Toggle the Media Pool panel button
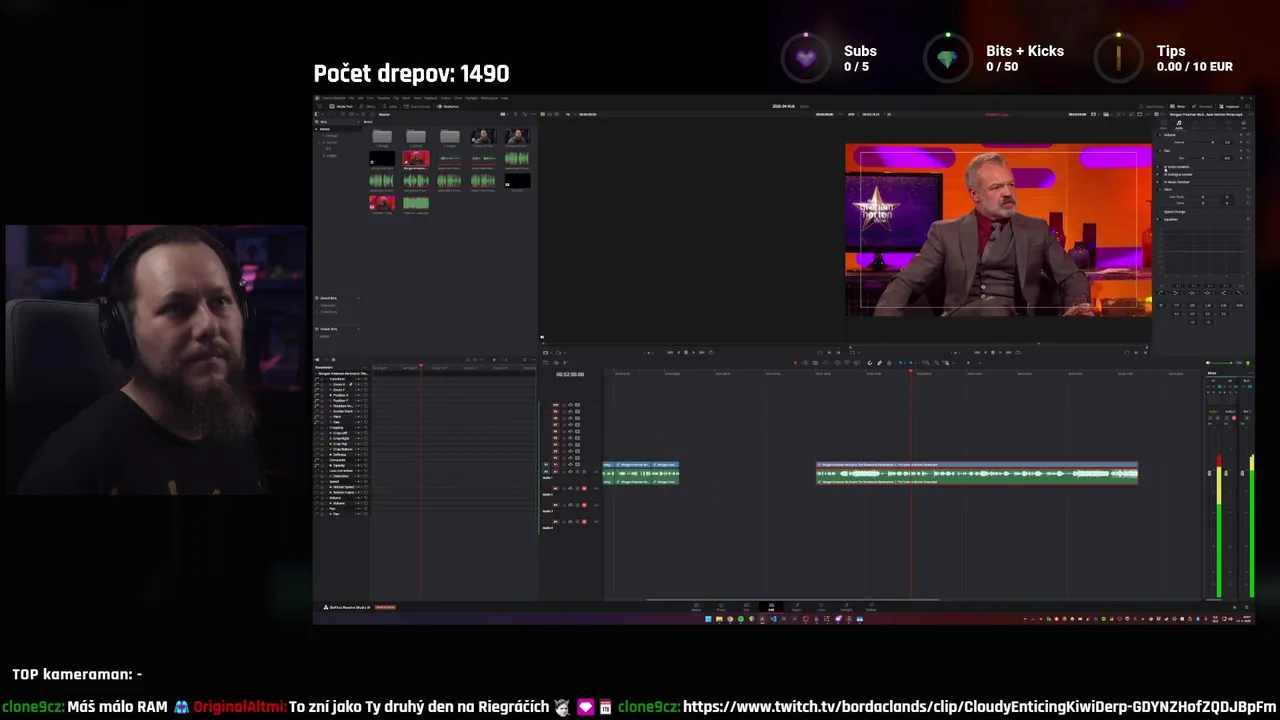Image resolution: width=1280 pixels, height=720 pixels. point(341,106)
